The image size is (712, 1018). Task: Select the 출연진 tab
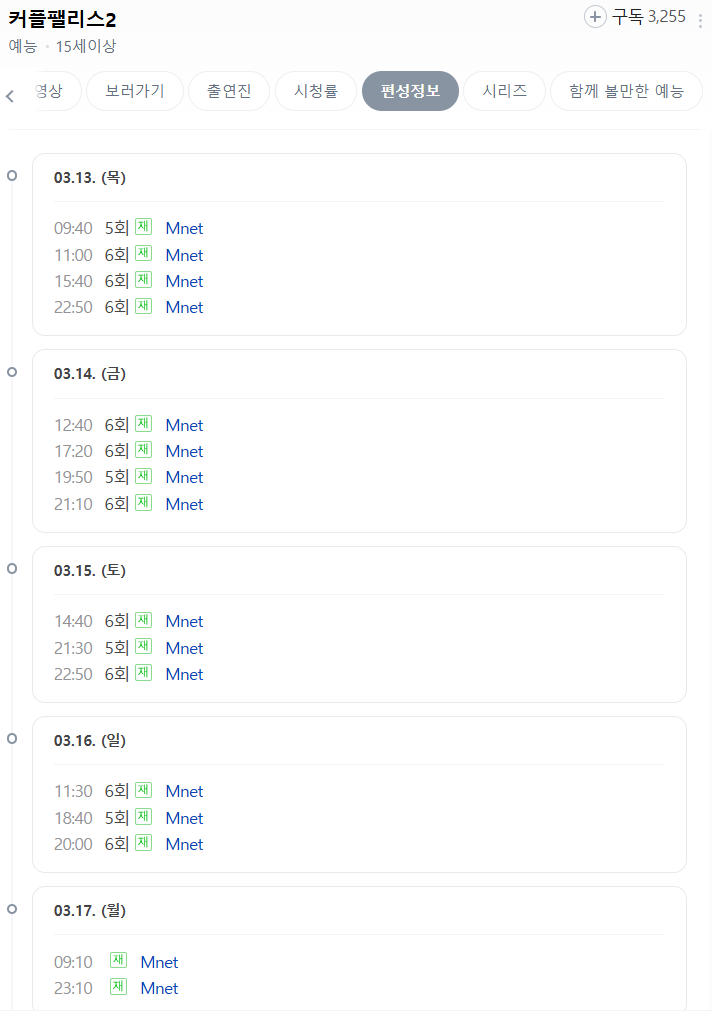click(x=229, y=90)
